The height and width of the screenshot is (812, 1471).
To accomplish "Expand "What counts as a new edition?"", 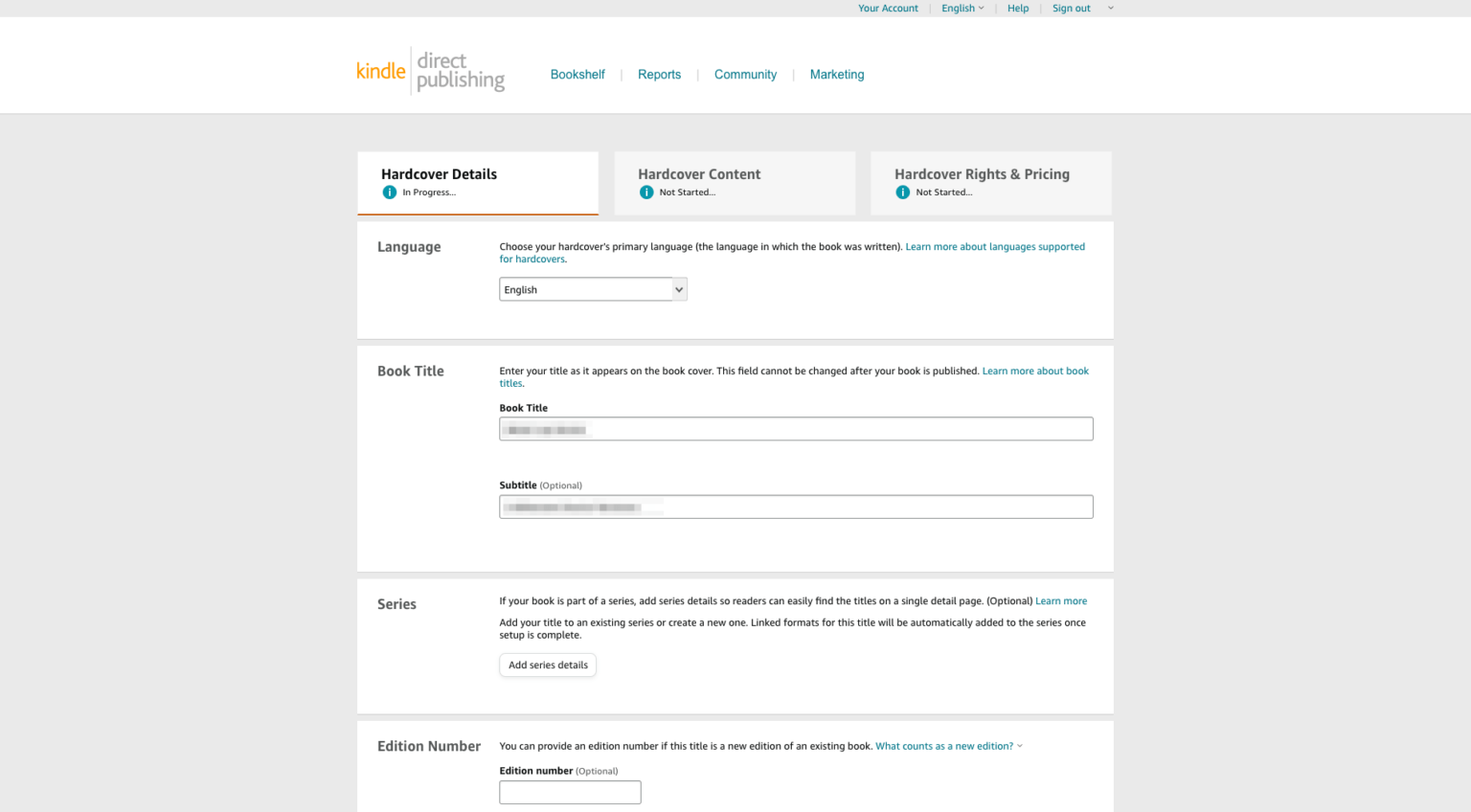I will point(948,746).
